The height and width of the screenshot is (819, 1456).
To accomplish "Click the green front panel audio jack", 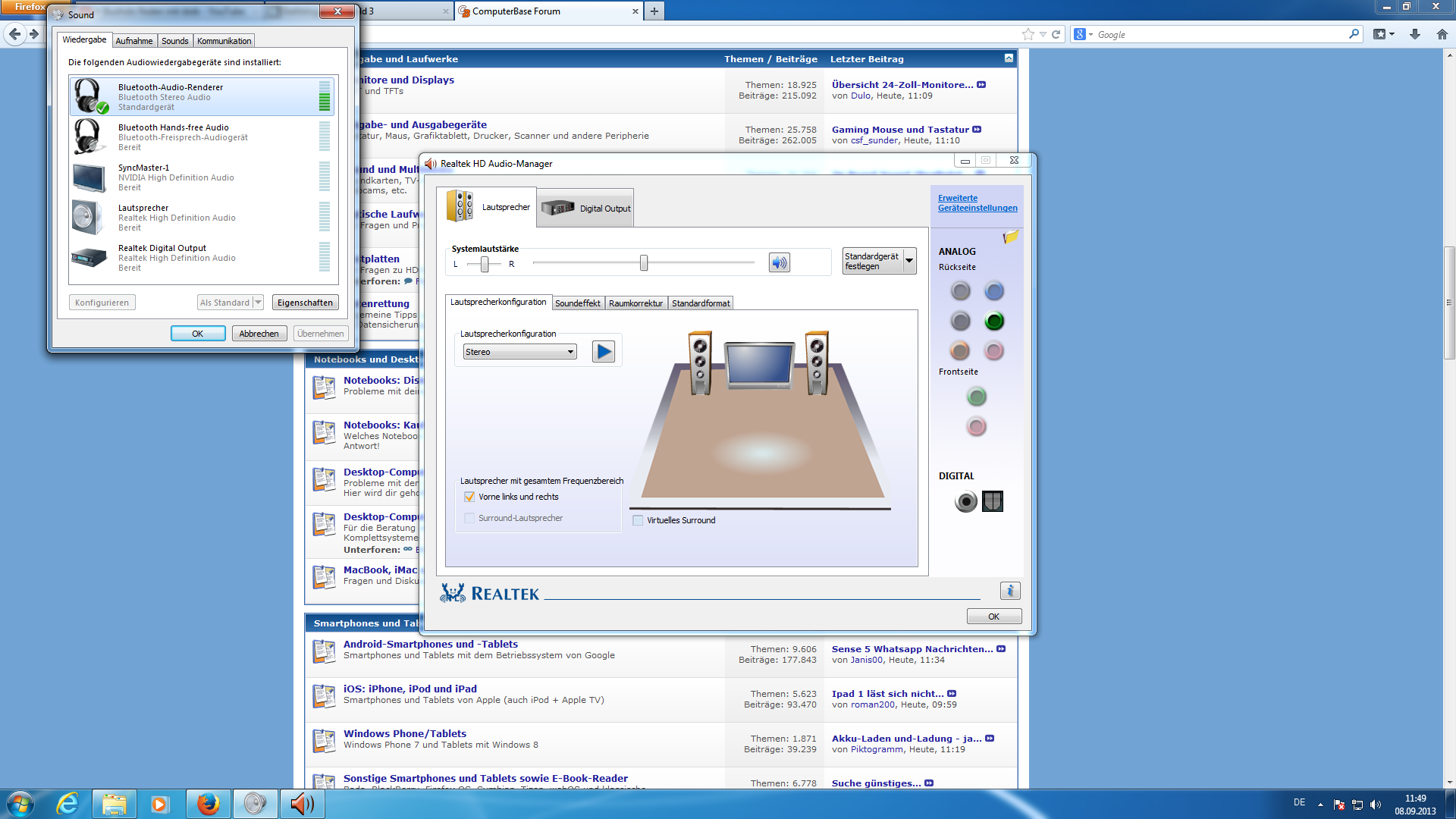I will (977, 396).
